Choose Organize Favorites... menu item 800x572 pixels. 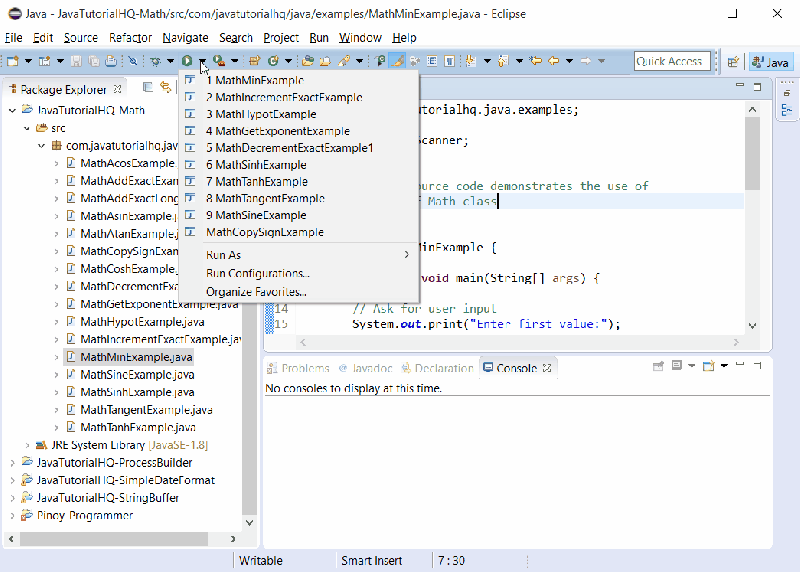tap(299, 292)
